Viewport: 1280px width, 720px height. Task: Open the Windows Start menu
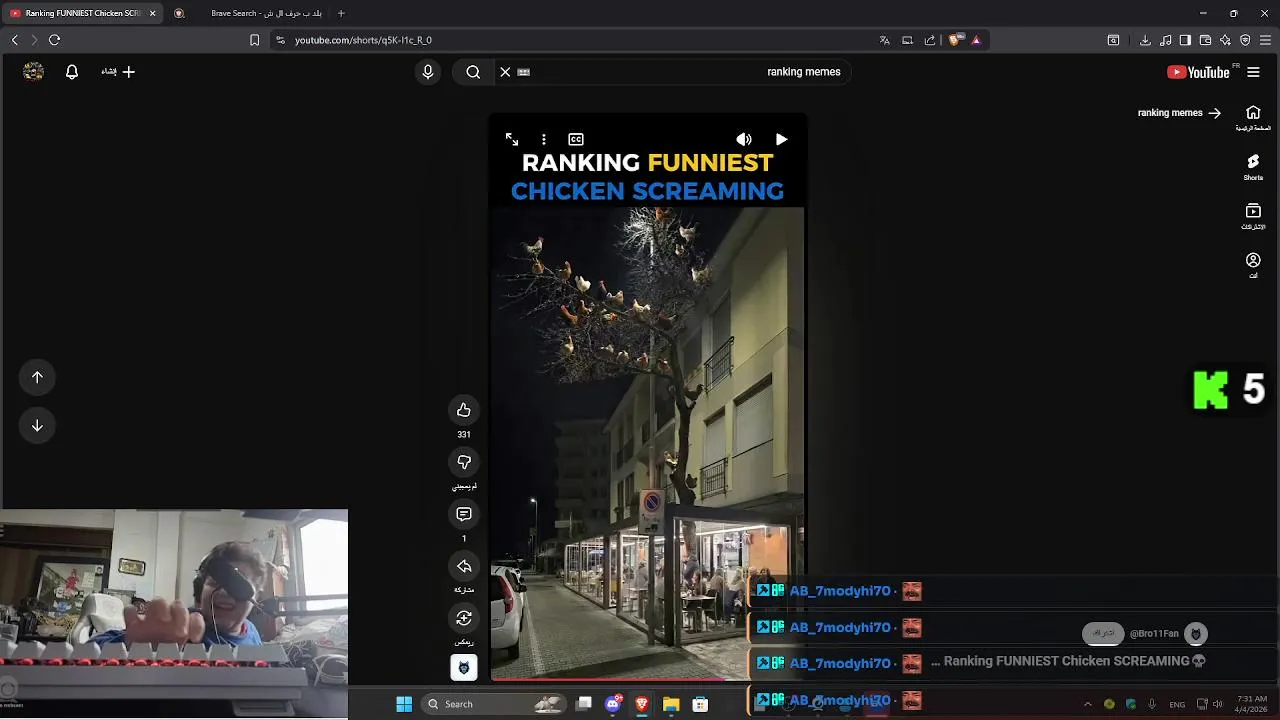pos(404,704)
